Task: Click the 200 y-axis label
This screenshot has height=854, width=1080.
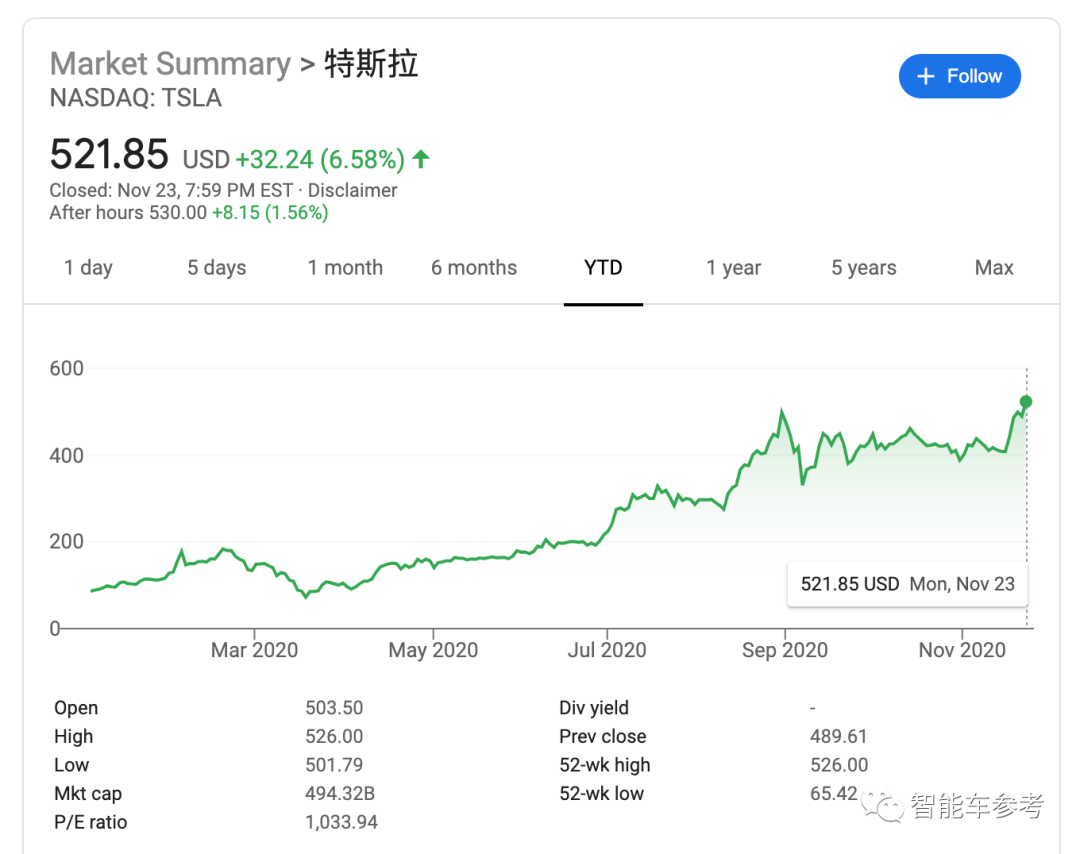Action: [66, 541]
